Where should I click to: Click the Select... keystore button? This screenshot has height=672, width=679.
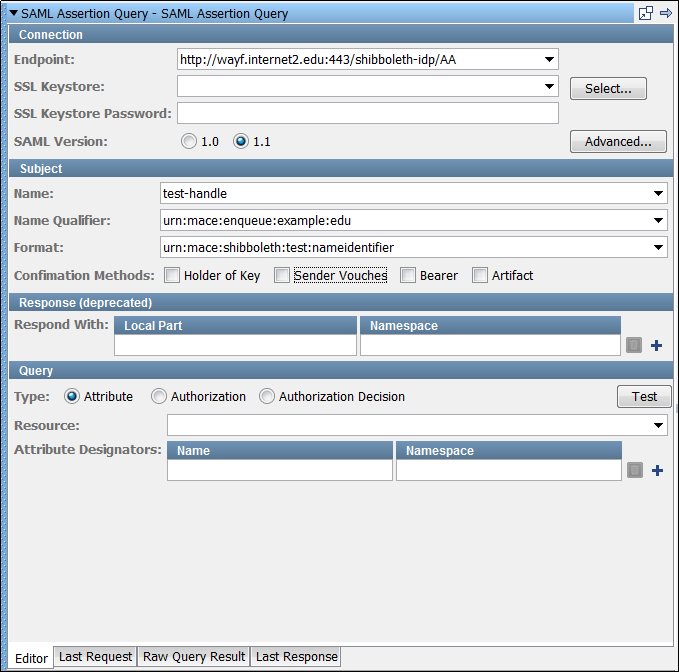(x=608, y=88)
